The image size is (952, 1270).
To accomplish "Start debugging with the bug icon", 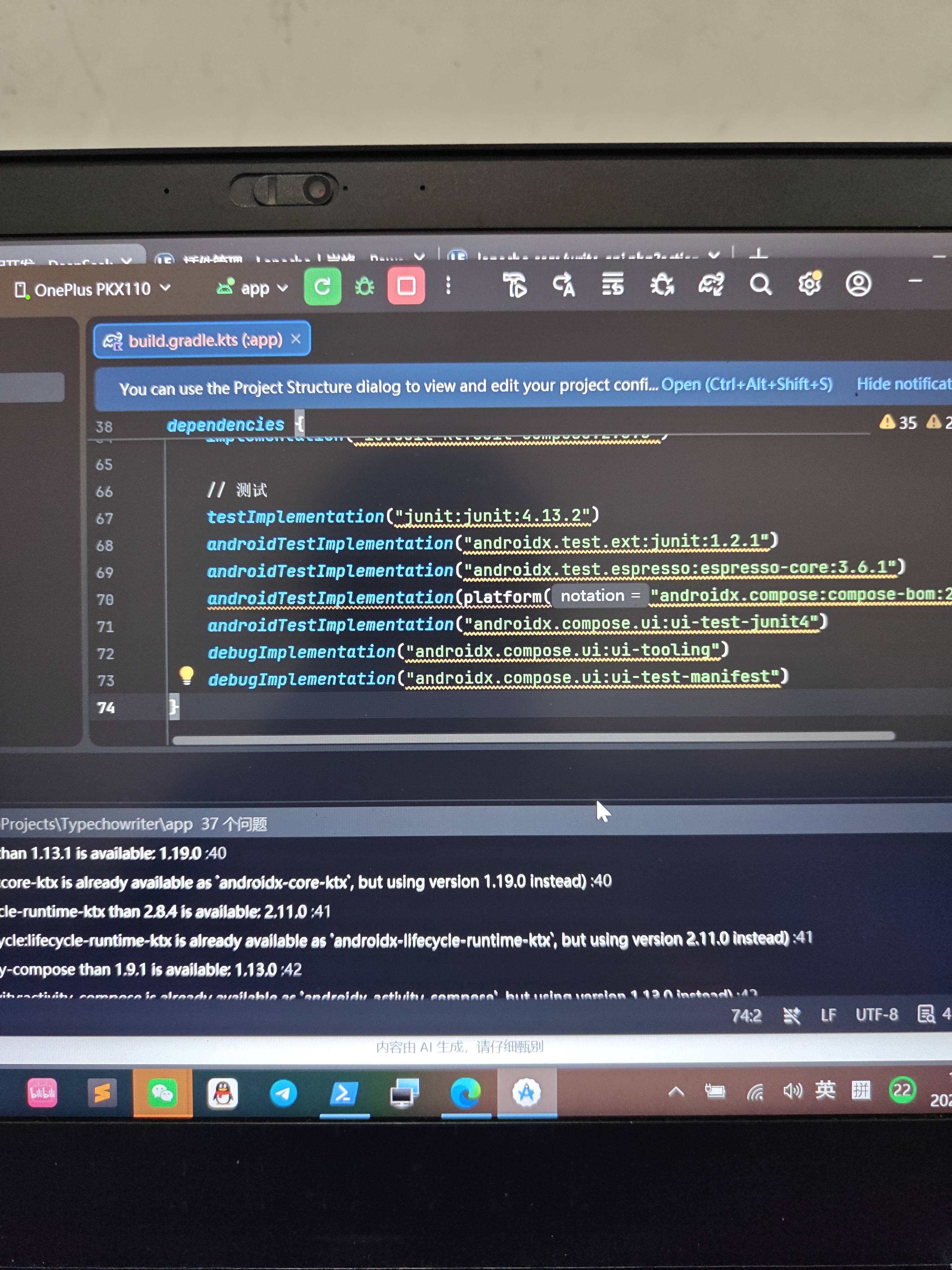I will (x=364, y=286).
